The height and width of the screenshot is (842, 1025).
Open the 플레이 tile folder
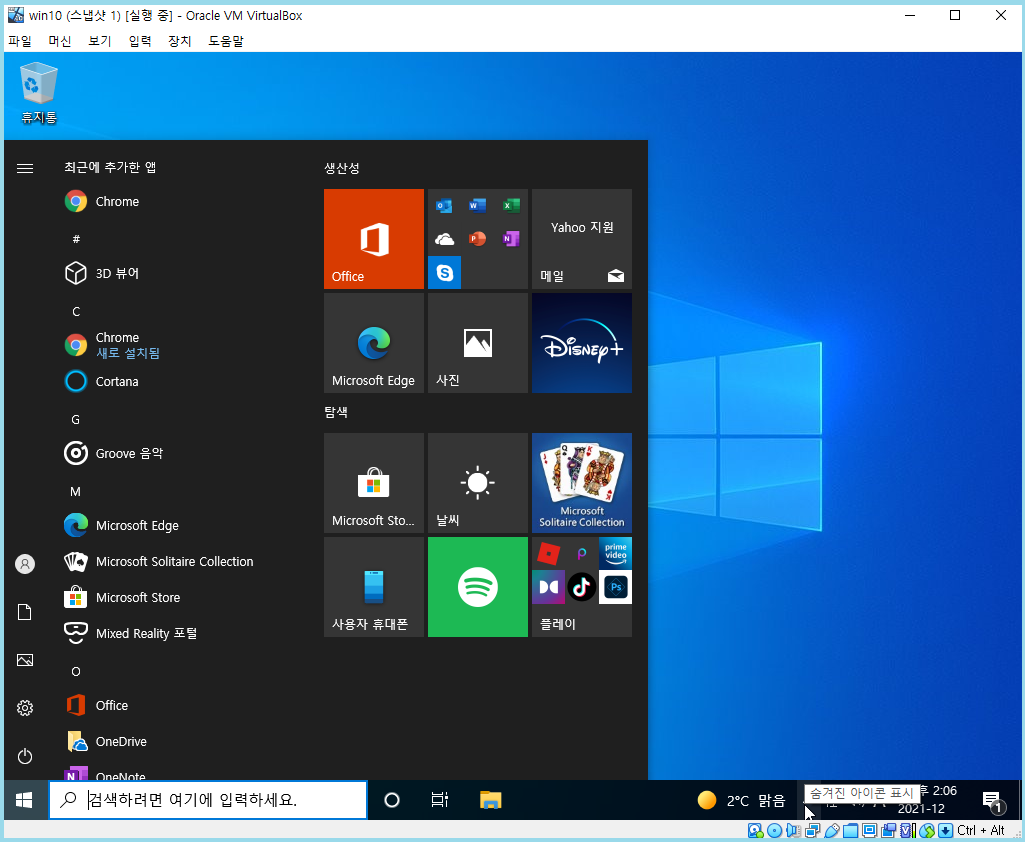point(582,586)
